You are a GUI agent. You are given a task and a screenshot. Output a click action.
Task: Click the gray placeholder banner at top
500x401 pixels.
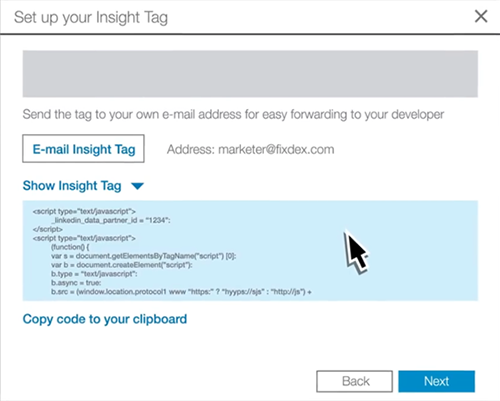pyautogui.click(x=250, y=74)
